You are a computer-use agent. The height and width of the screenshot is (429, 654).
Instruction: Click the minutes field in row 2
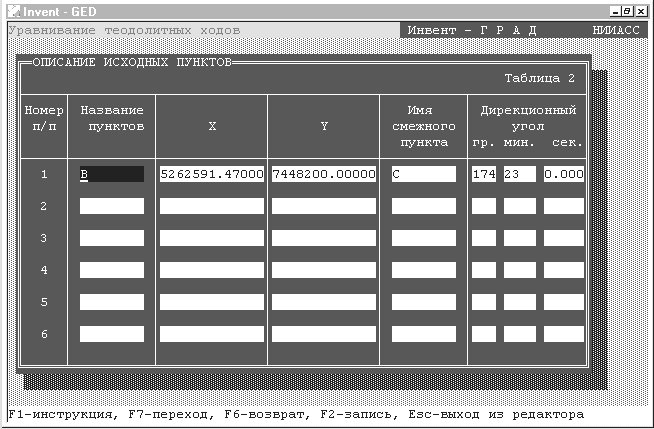click(520, 206)
